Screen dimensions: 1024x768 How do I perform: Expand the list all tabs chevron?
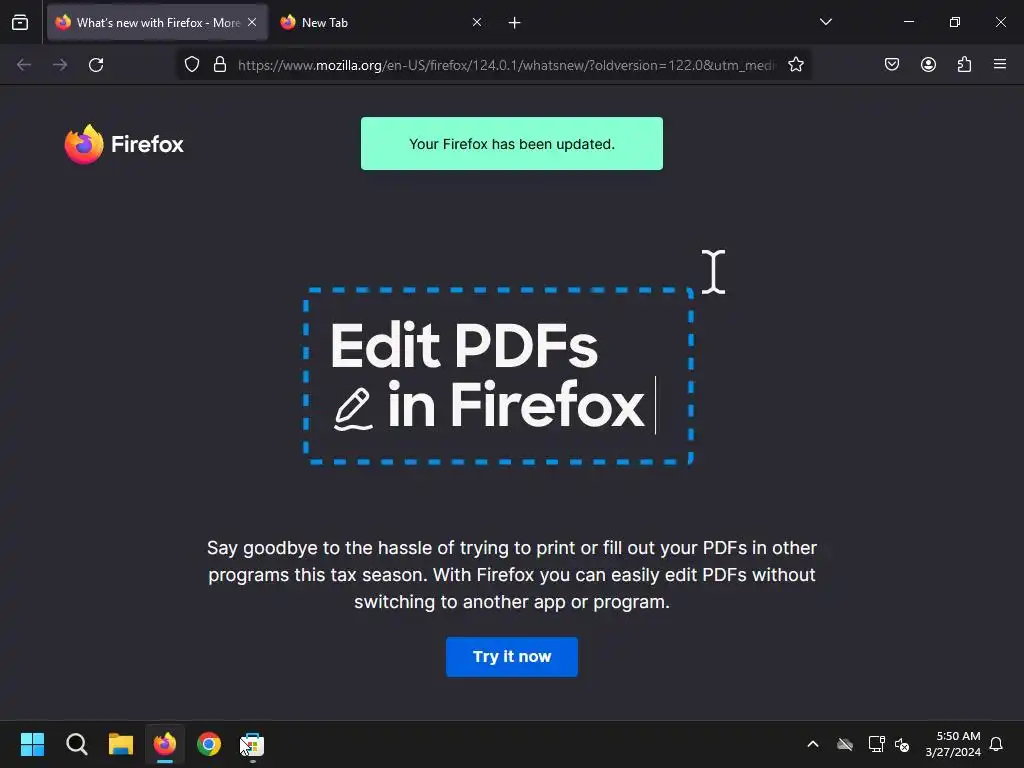(x=825, y=22)
